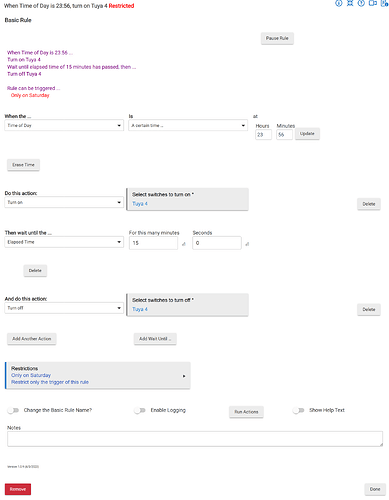
Task: Pause the rule
Action: (x=277, y=38)
